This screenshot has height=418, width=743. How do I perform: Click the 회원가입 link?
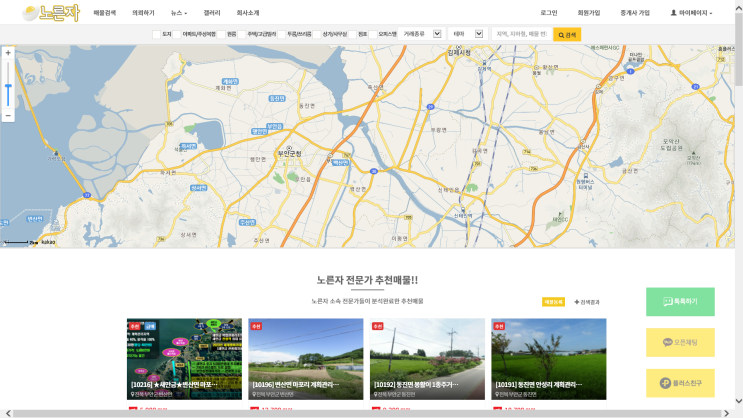589,13
